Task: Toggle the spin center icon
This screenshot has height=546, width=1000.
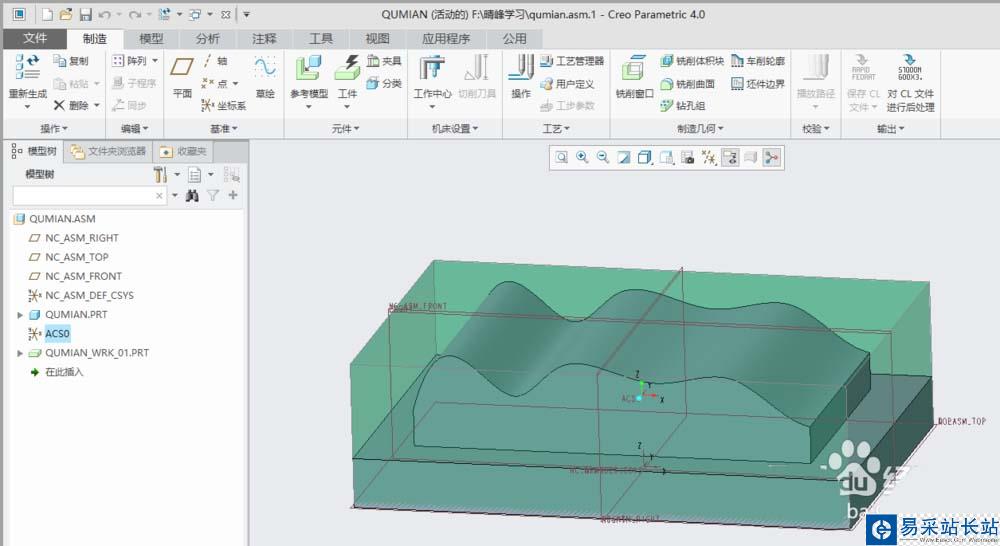Action: [x=772, y=157]
